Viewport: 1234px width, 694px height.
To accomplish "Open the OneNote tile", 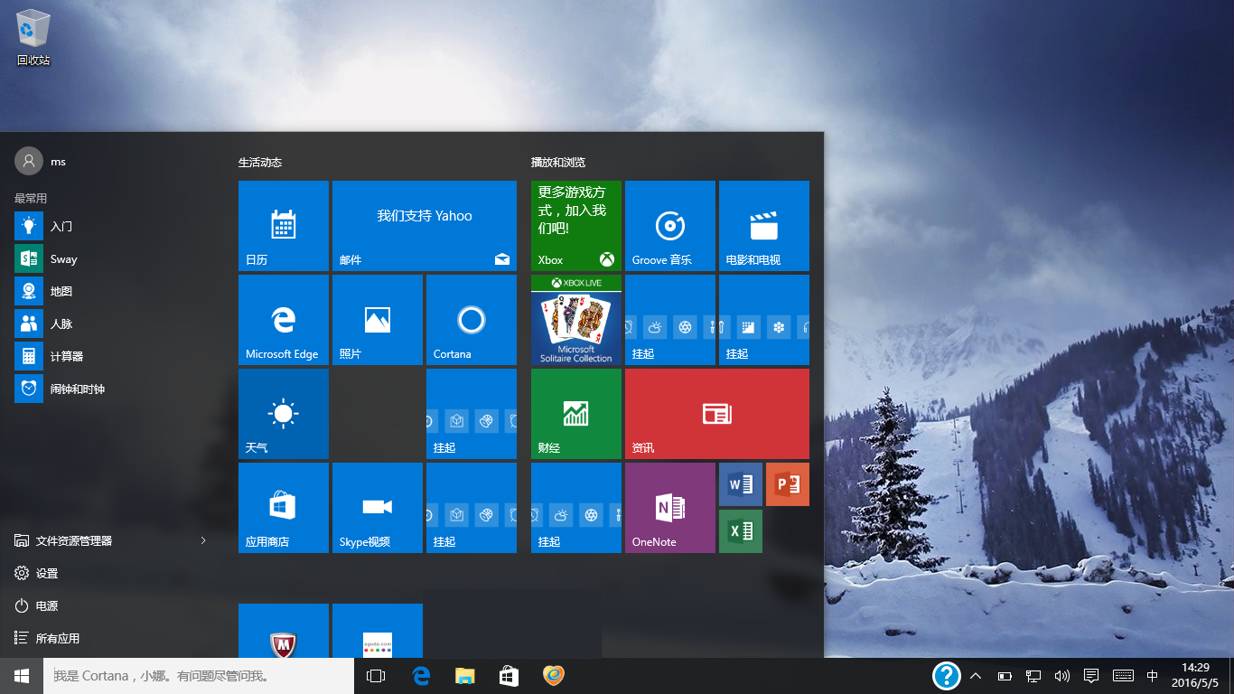I will point(669,508).
